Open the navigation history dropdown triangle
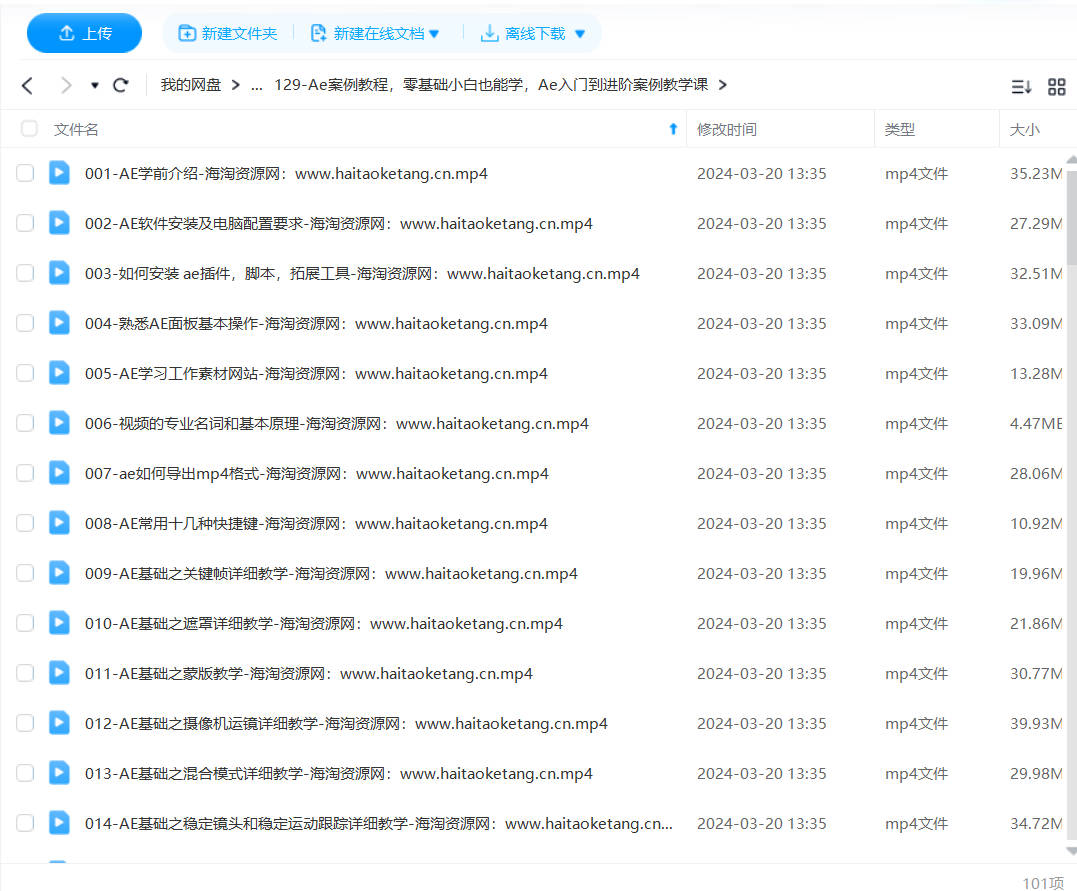1077x891 pixels. tap(95, 85)
